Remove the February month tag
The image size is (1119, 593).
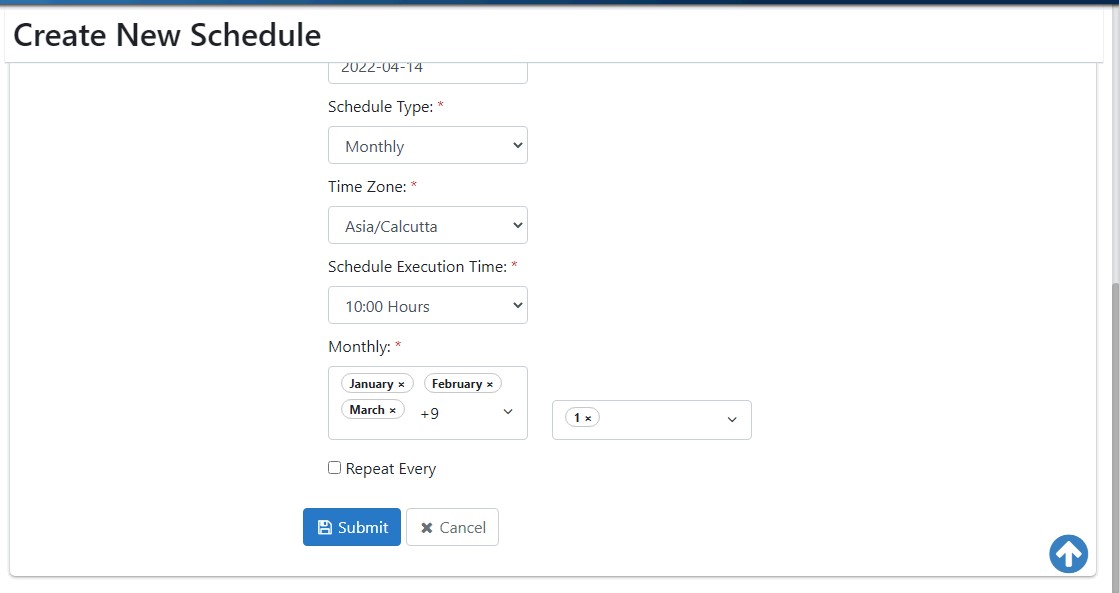pos(490,385)
